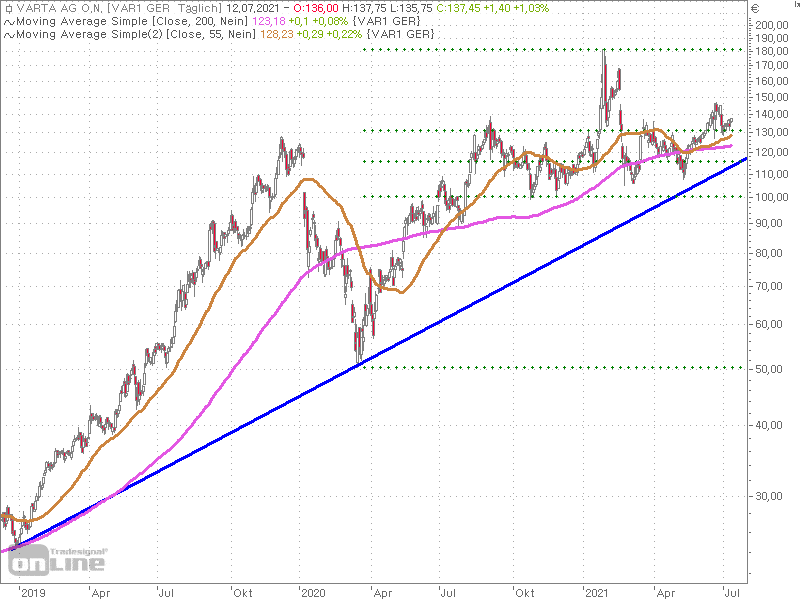
Task: Click the +0,1 change of the 200-MA
Action: (297, 21)
